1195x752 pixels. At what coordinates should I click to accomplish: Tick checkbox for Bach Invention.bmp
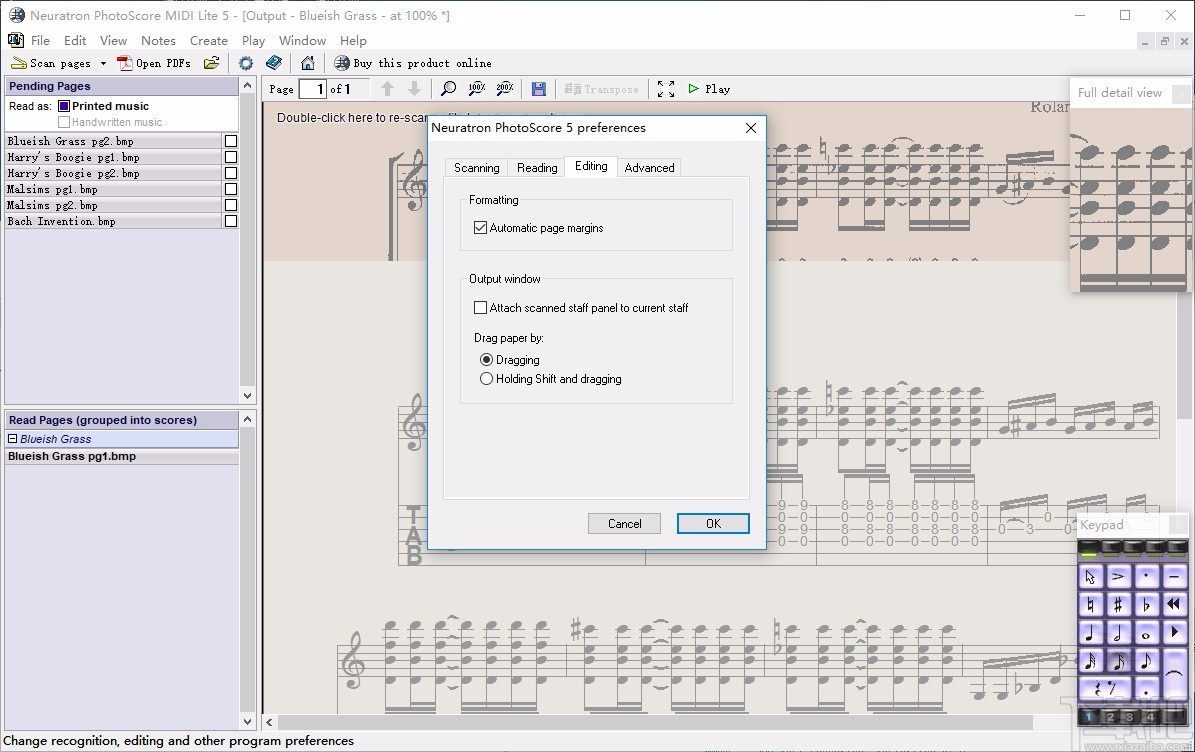[x=231, y=221]
